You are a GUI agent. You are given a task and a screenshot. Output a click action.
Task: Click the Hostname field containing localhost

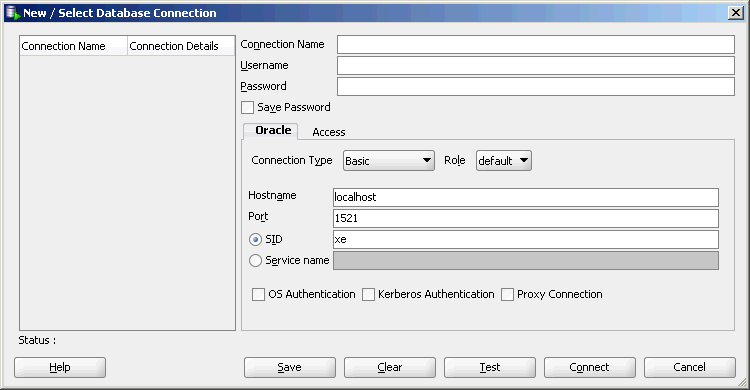click(526, 197)
